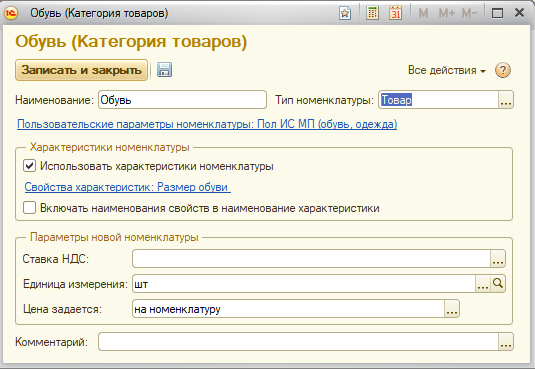Open Цена задается selection ellipsis button
Screen dimensions: 535x369
pos(452,309)
